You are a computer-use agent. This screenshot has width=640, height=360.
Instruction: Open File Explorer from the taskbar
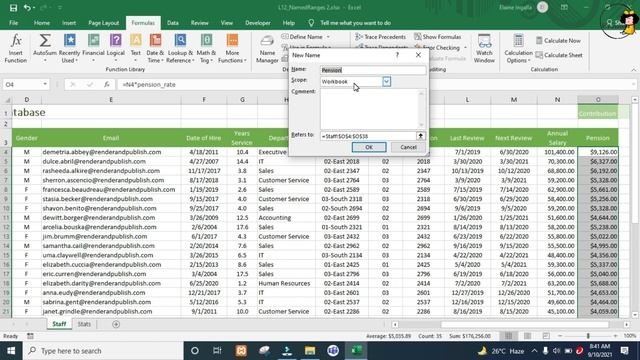click(x=310, y=351)
